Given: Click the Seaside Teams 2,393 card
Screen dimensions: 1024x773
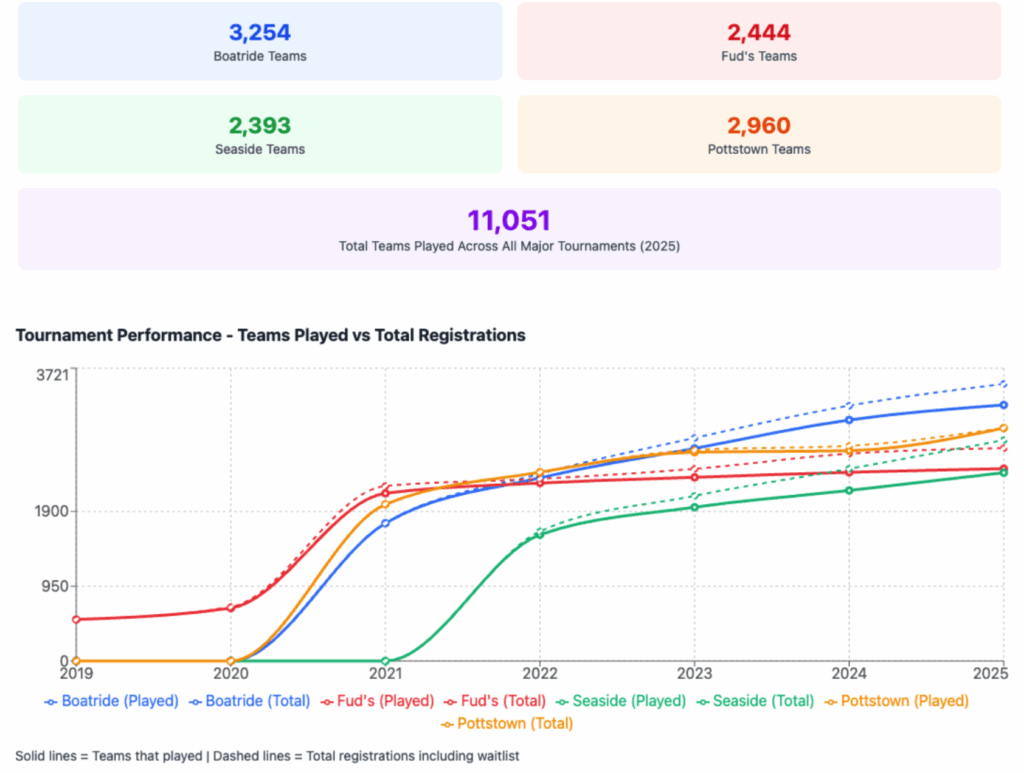Looking at the screenshot, I should [260, 134].
